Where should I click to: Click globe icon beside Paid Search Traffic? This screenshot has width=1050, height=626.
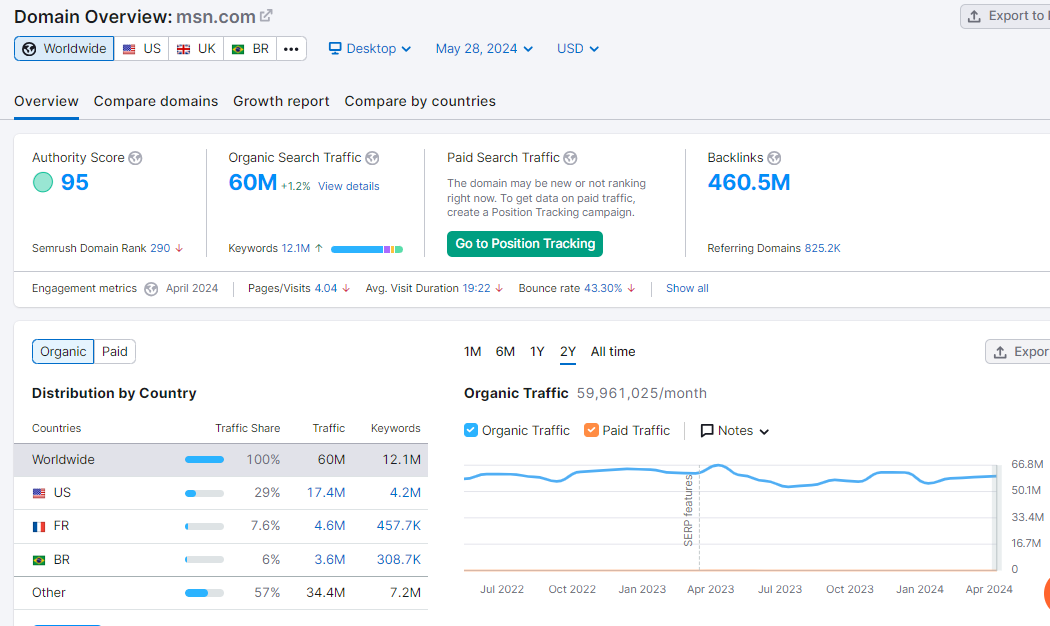pos(570,158)
